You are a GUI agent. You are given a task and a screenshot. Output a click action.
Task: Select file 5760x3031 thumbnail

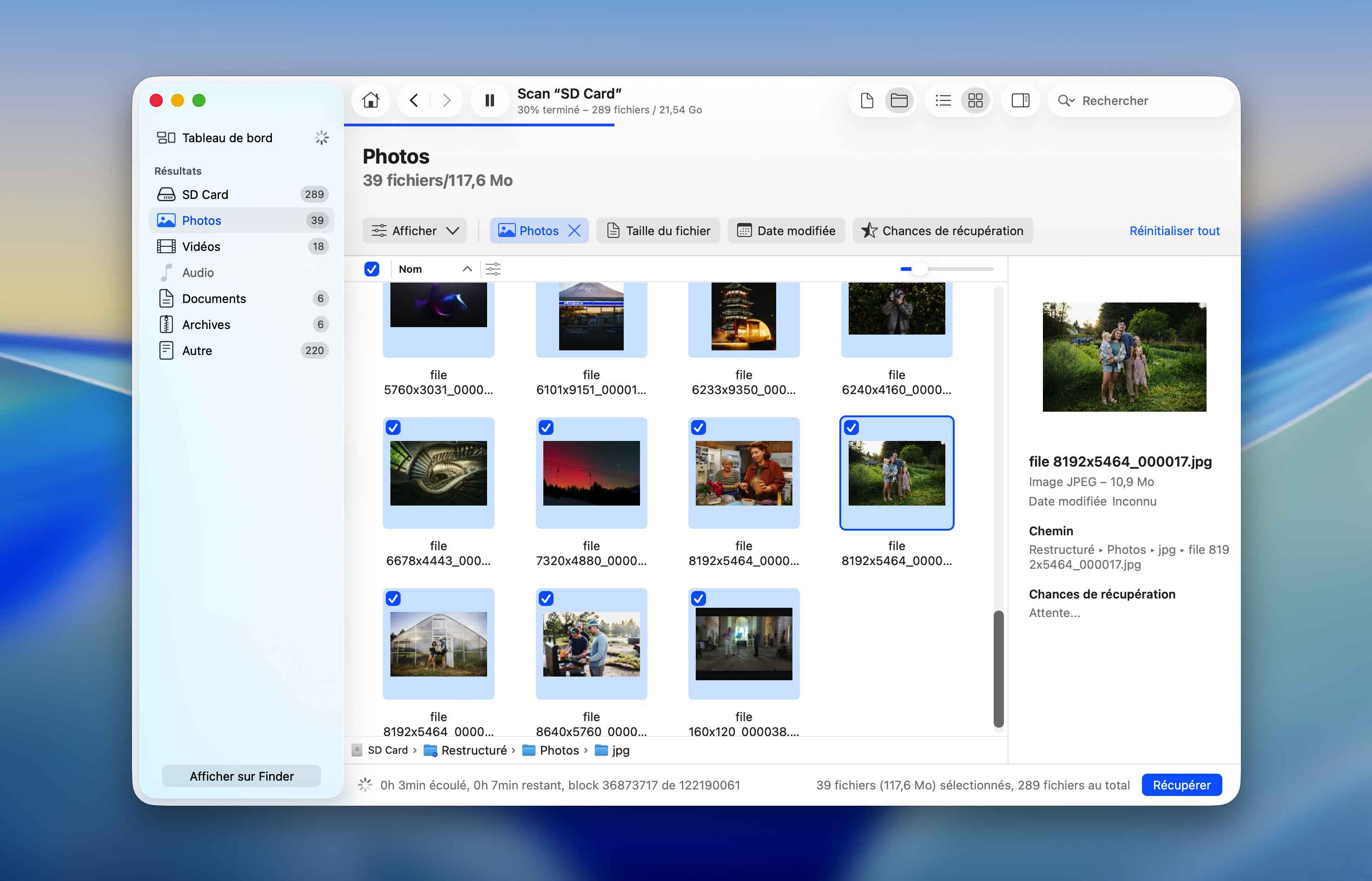tap(438, 305)
